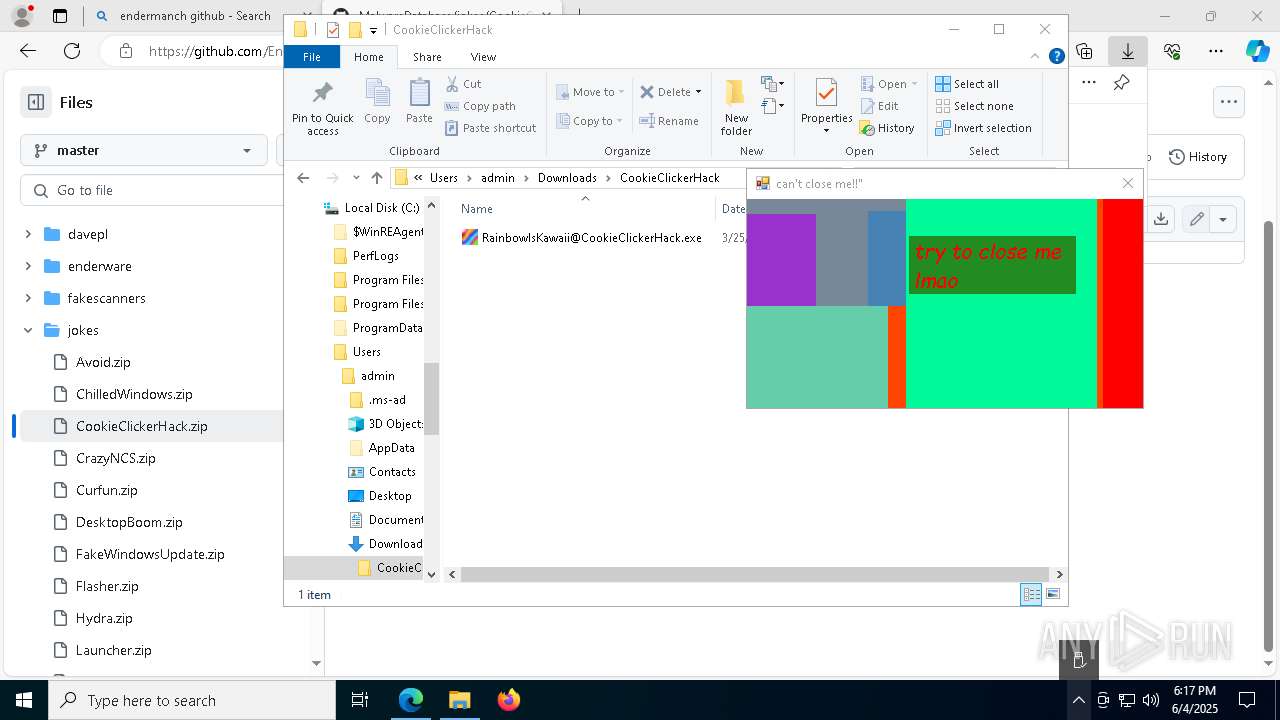1280x720 pixels.
Task: Select RainbowIsKawaii@CookieClickerHack.exe file
Action: pyautogui.click(x=582, y=238)
